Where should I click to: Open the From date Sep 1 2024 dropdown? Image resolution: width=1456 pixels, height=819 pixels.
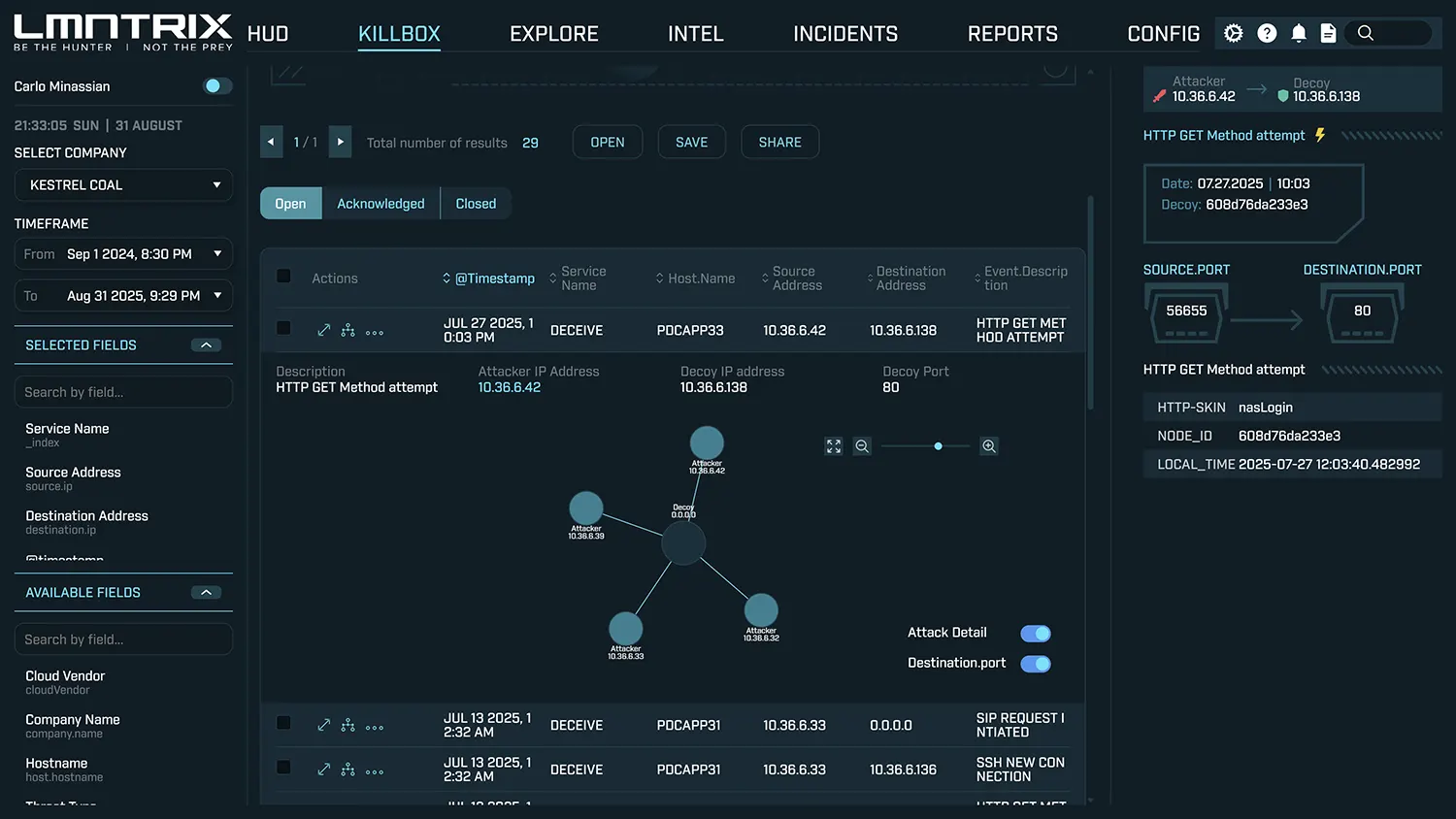tap(123, 254)
